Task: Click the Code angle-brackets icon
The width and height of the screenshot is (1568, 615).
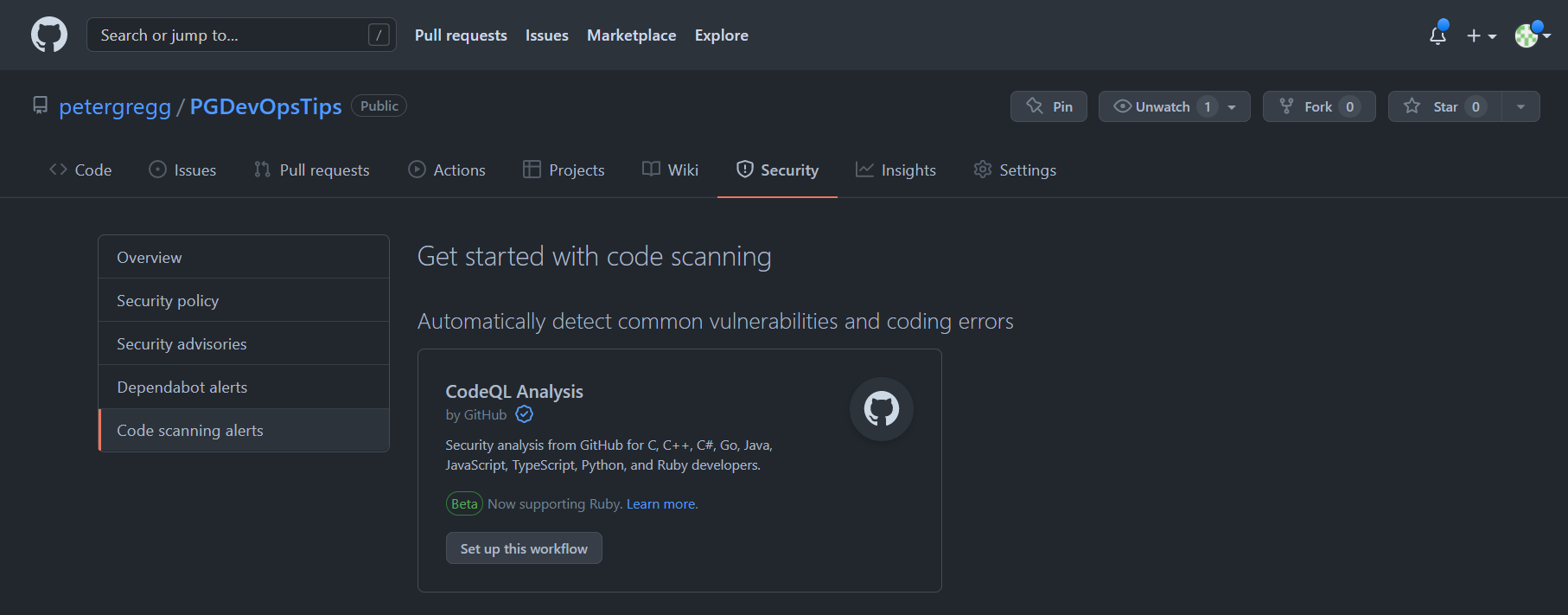Action: point(58,170)
